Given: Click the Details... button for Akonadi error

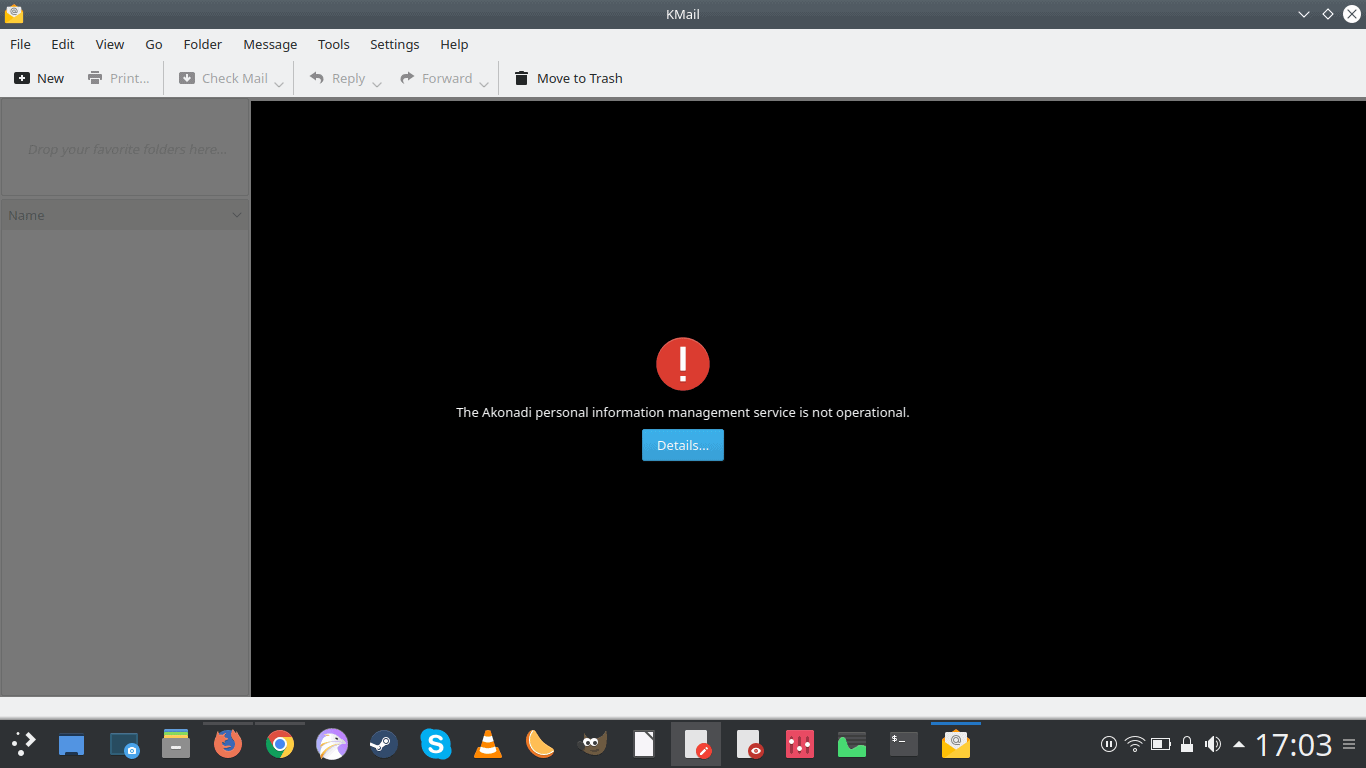Looking at the screenshot, I should click(x=683, y=445).
